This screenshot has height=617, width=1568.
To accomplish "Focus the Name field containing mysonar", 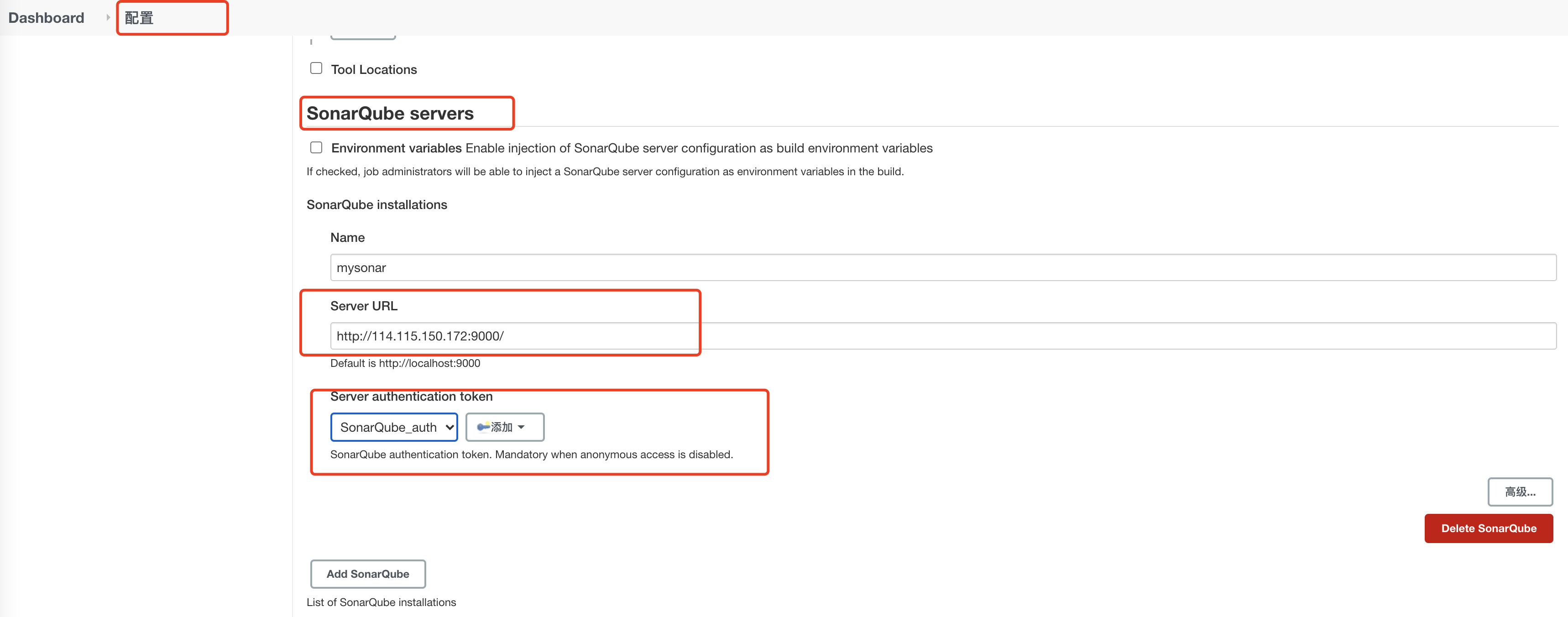I will tap(943, 268).
